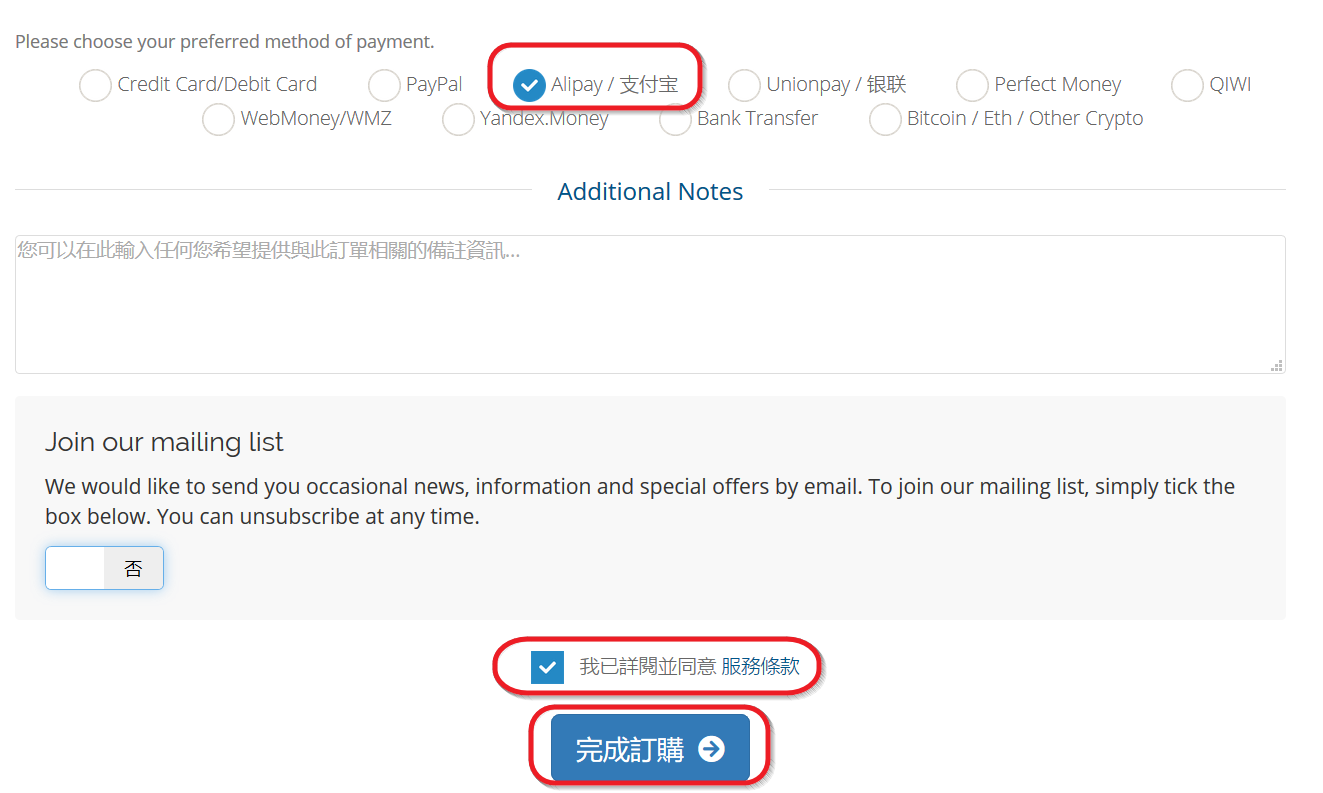Select Bank Transfer radio button

pyautogui.click(x=675, y=119)
